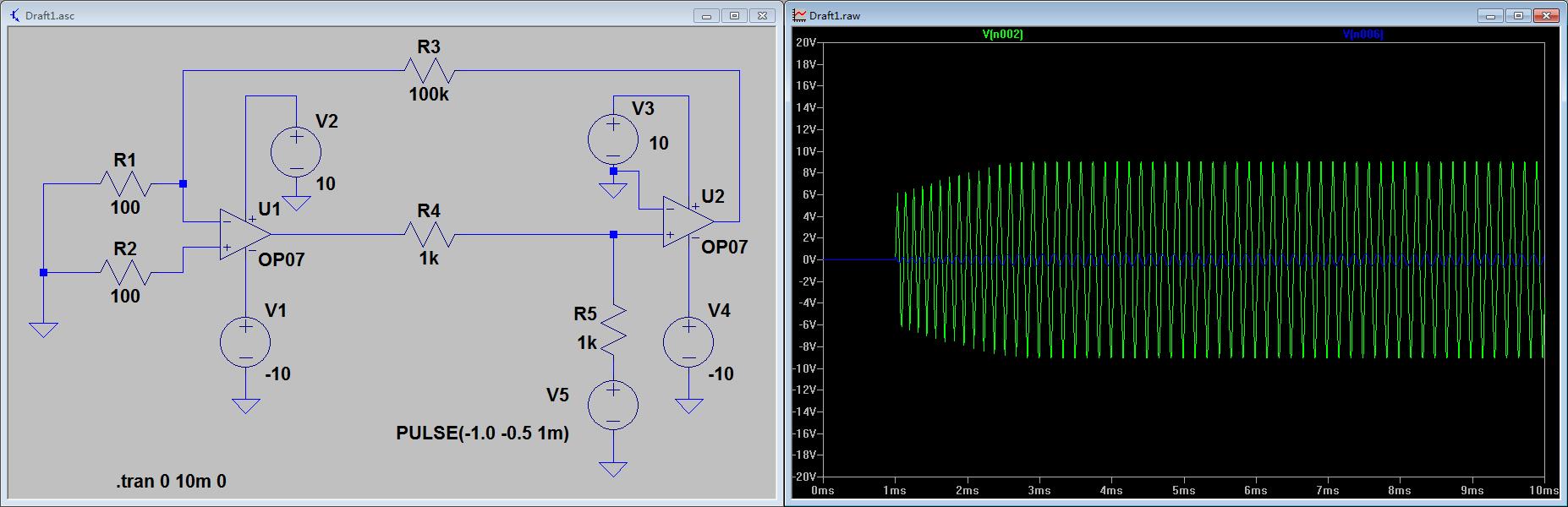This screenshot has height=507, width=1568.
Task: Click the Draft1.raw window title icon
Action: click(799, 15)
